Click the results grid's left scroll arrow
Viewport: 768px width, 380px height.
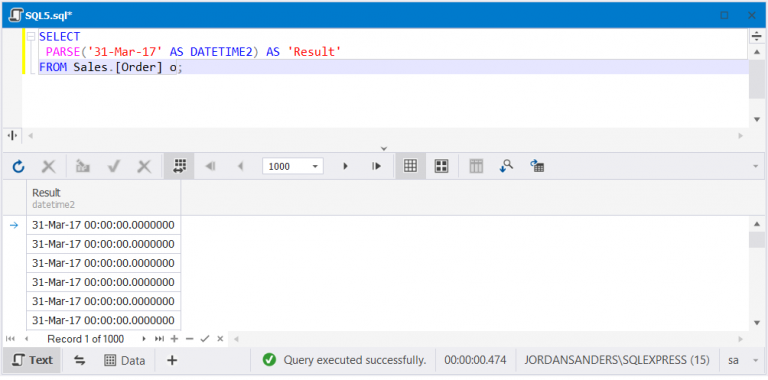pyautogui.click(x=236, y=338)
